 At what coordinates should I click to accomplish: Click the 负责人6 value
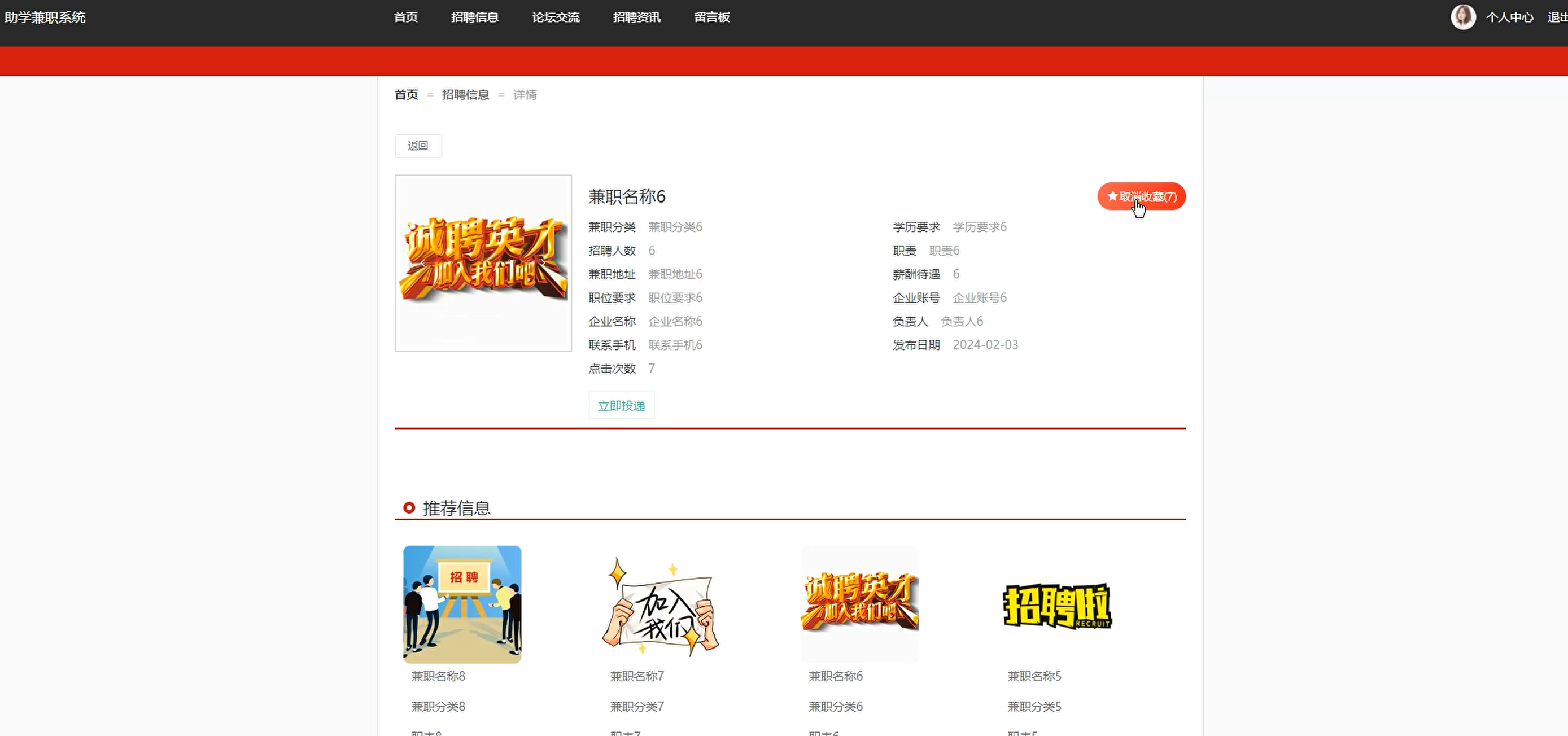(x=962, y=321)
